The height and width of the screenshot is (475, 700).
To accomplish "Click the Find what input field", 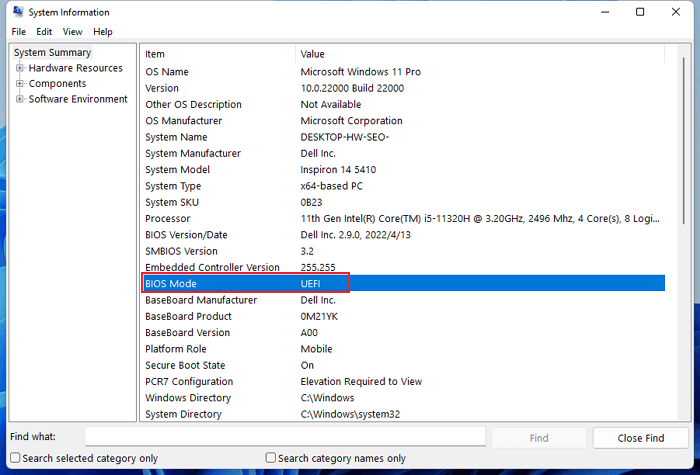I will pyautogui.click(x=285, y=437).
